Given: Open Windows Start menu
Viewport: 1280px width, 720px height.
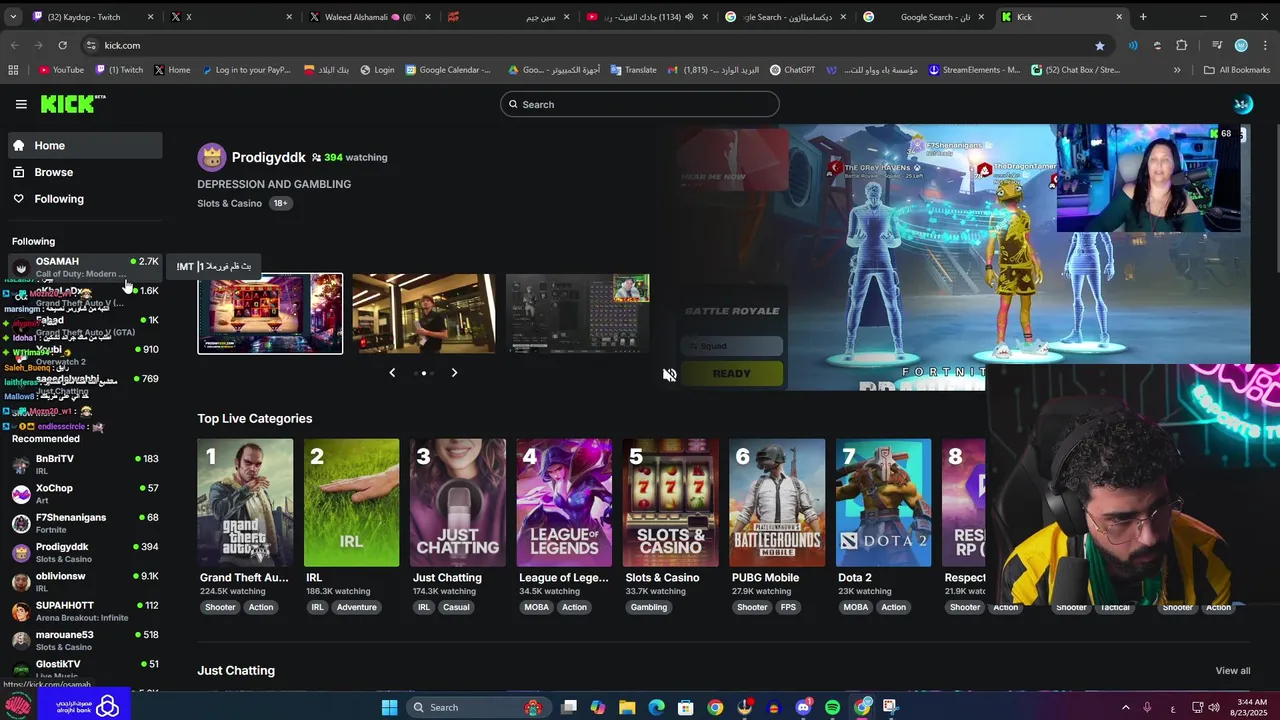Looking at the screenshot, I should 390,707.
